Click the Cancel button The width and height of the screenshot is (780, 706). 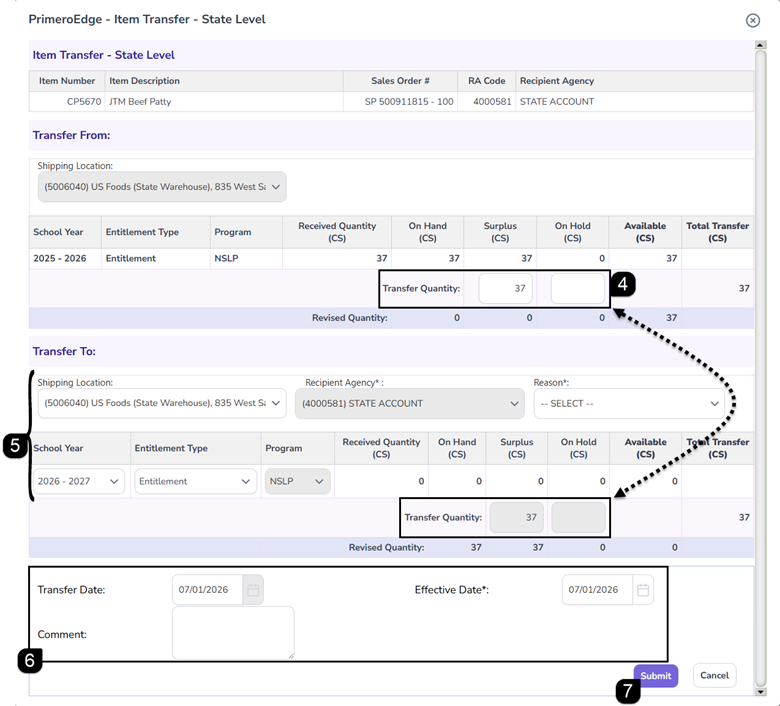pos(714,676)
